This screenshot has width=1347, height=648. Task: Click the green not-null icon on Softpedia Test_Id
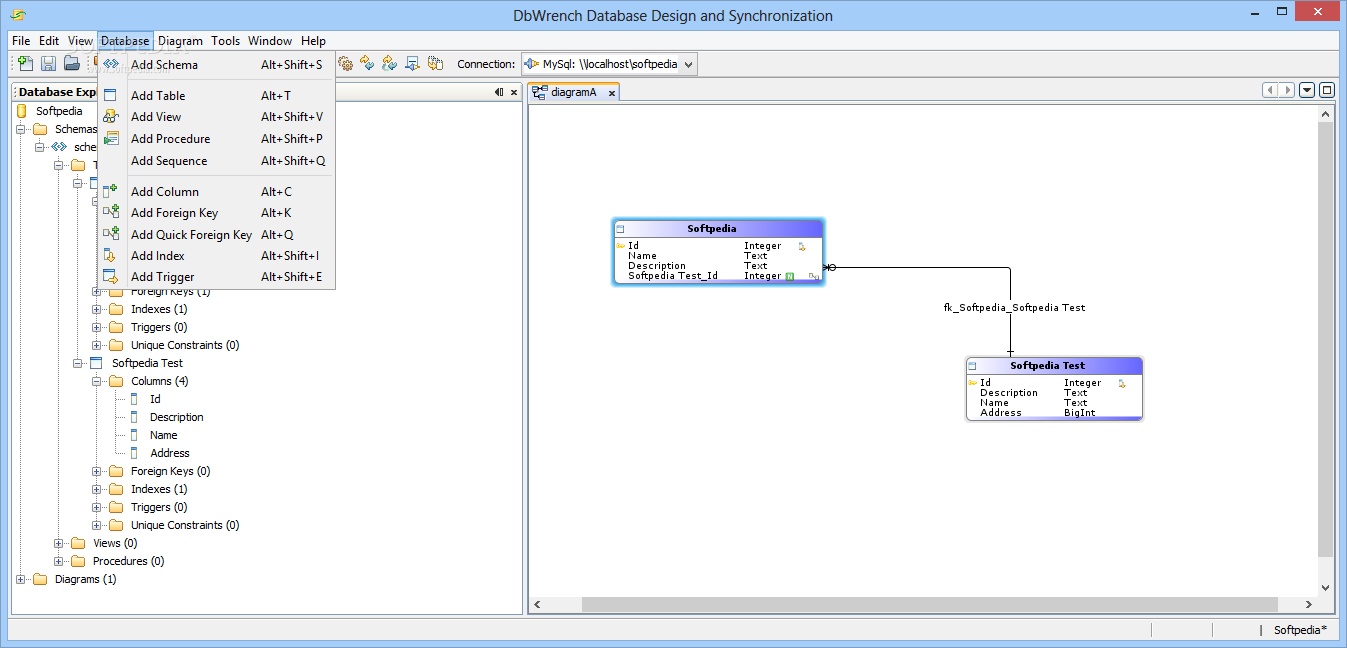790,276
